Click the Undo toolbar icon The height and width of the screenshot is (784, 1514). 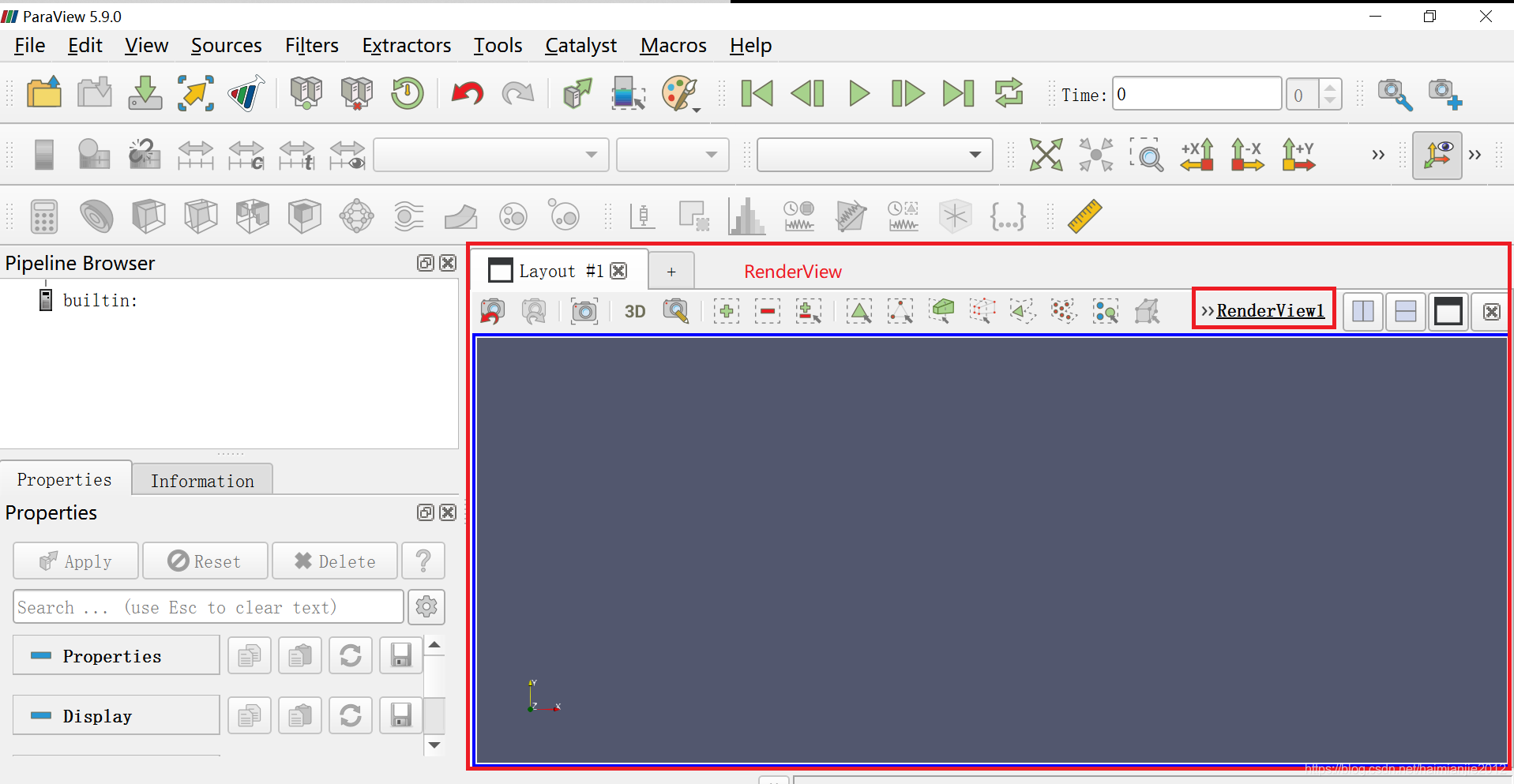pyautogui.click(x=468, y=93)
